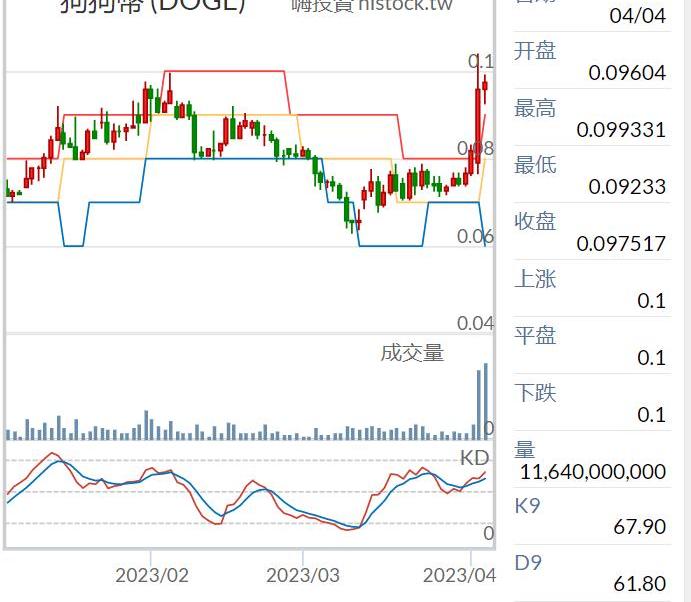This screenshot has width=691, height=602.
Task: Click the tallest volume bar at far right
Action: click(486, 401)
